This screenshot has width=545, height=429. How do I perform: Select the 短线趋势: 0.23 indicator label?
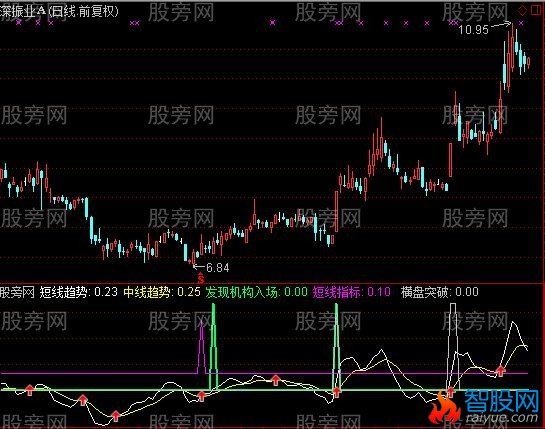coord(78,292)
